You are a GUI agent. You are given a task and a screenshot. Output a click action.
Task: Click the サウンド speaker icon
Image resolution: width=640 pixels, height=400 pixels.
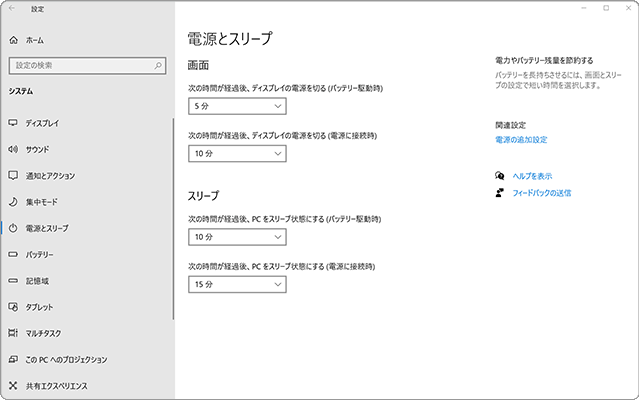click(x=13, y=149)
